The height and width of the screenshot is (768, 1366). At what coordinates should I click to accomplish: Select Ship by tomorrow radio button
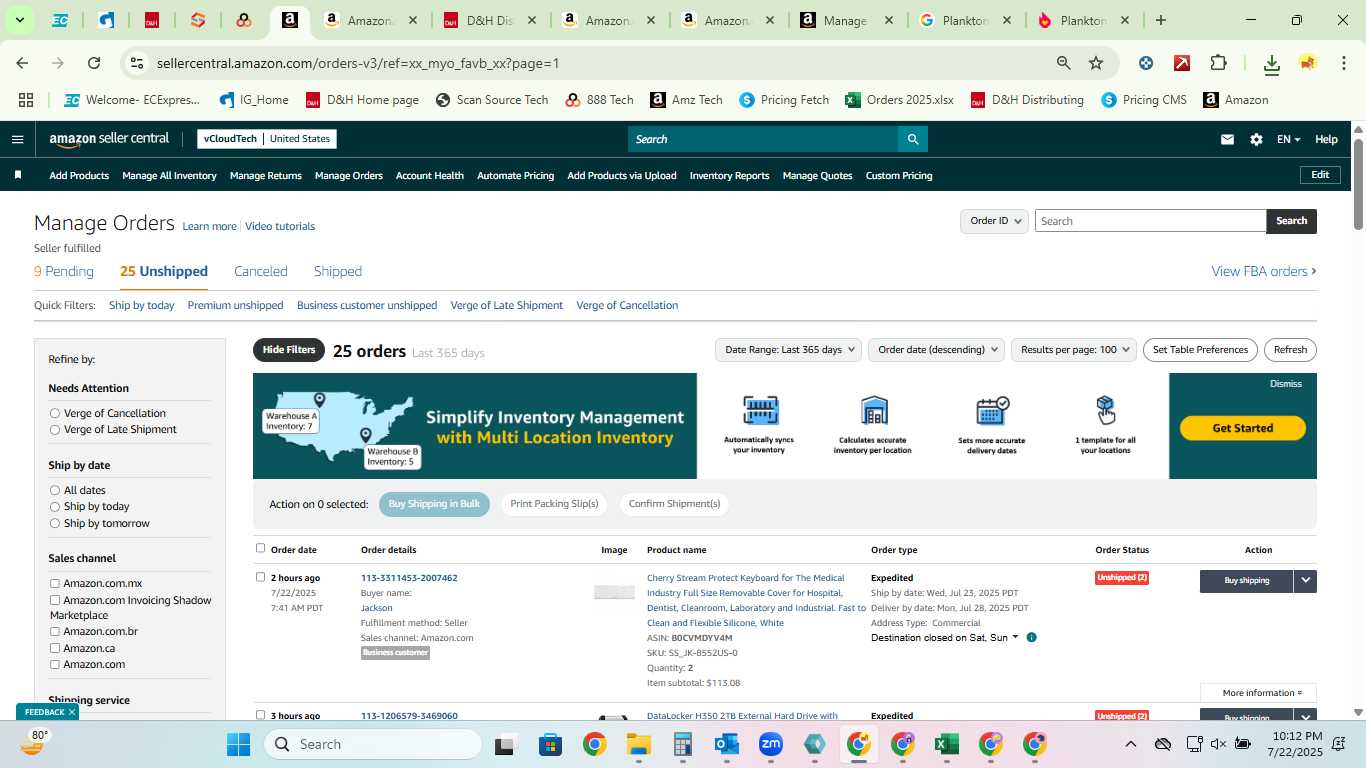(55, 523)
